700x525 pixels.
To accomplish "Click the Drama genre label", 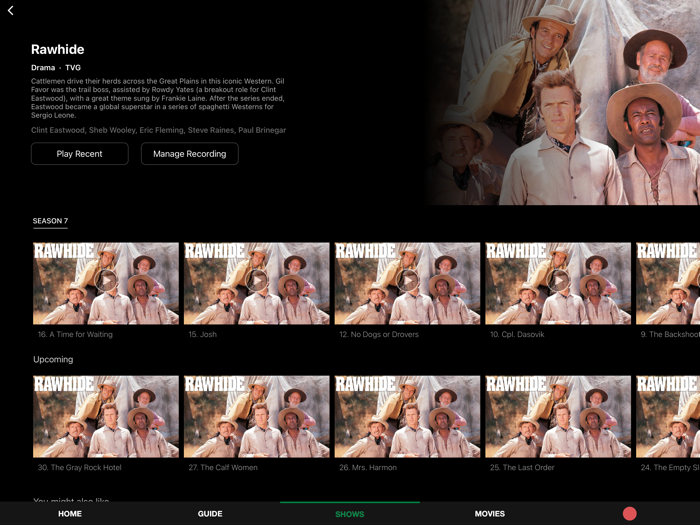I will click(x=43, y=67).
